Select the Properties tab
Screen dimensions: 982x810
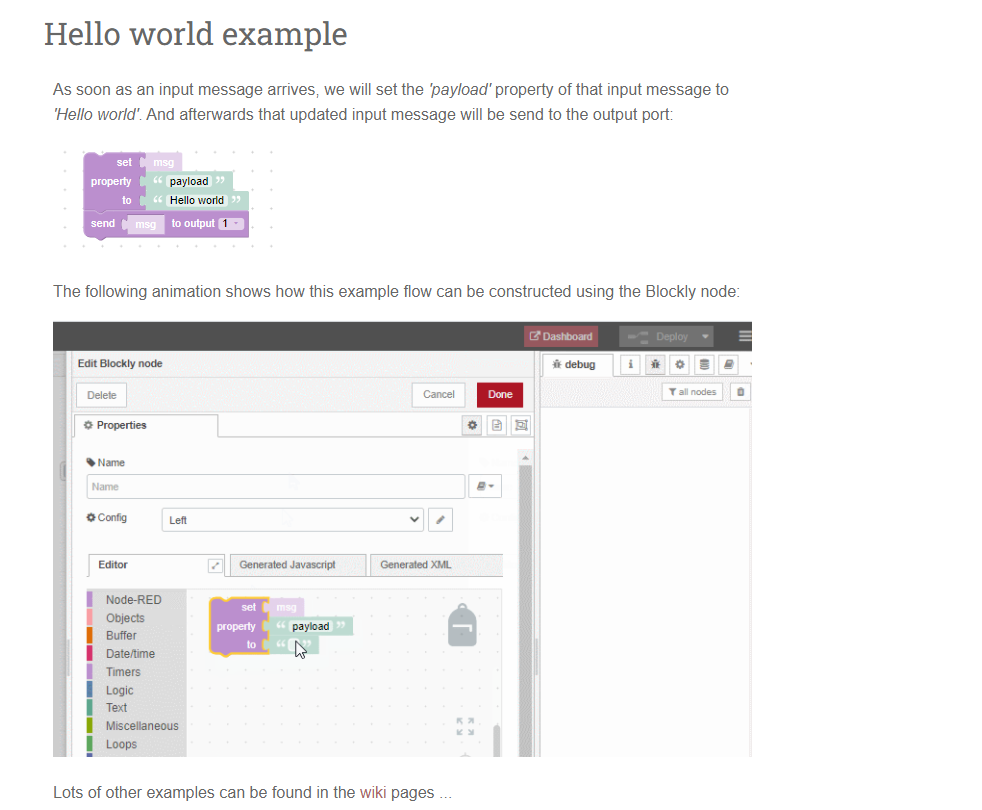pyautogui.click(x=146, y=425)
